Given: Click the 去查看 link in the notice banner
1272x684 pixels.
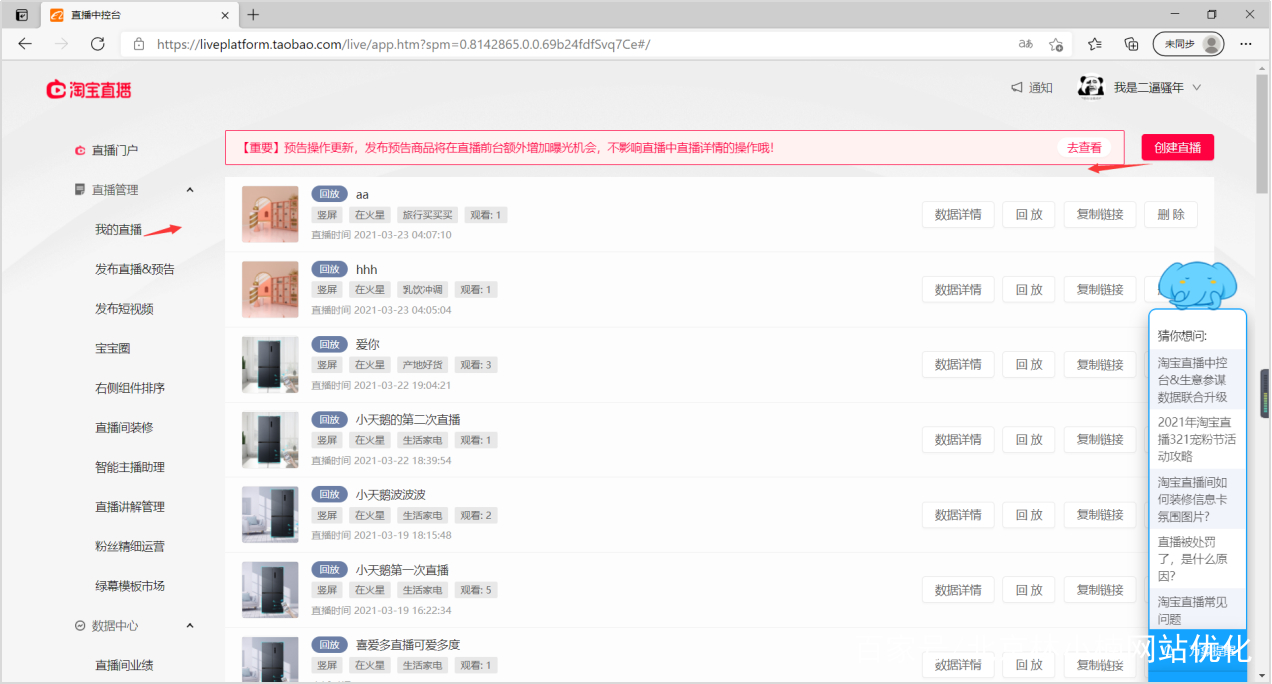Looking at the screenshot, I should tap(1084, 146).
